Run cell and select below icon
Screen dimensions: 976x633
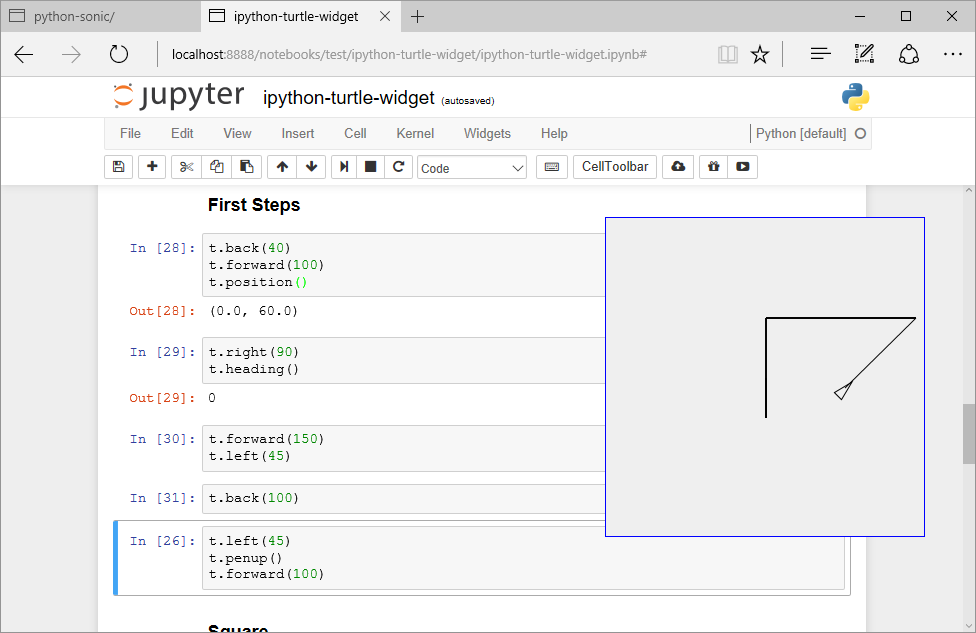click(344, 167)
